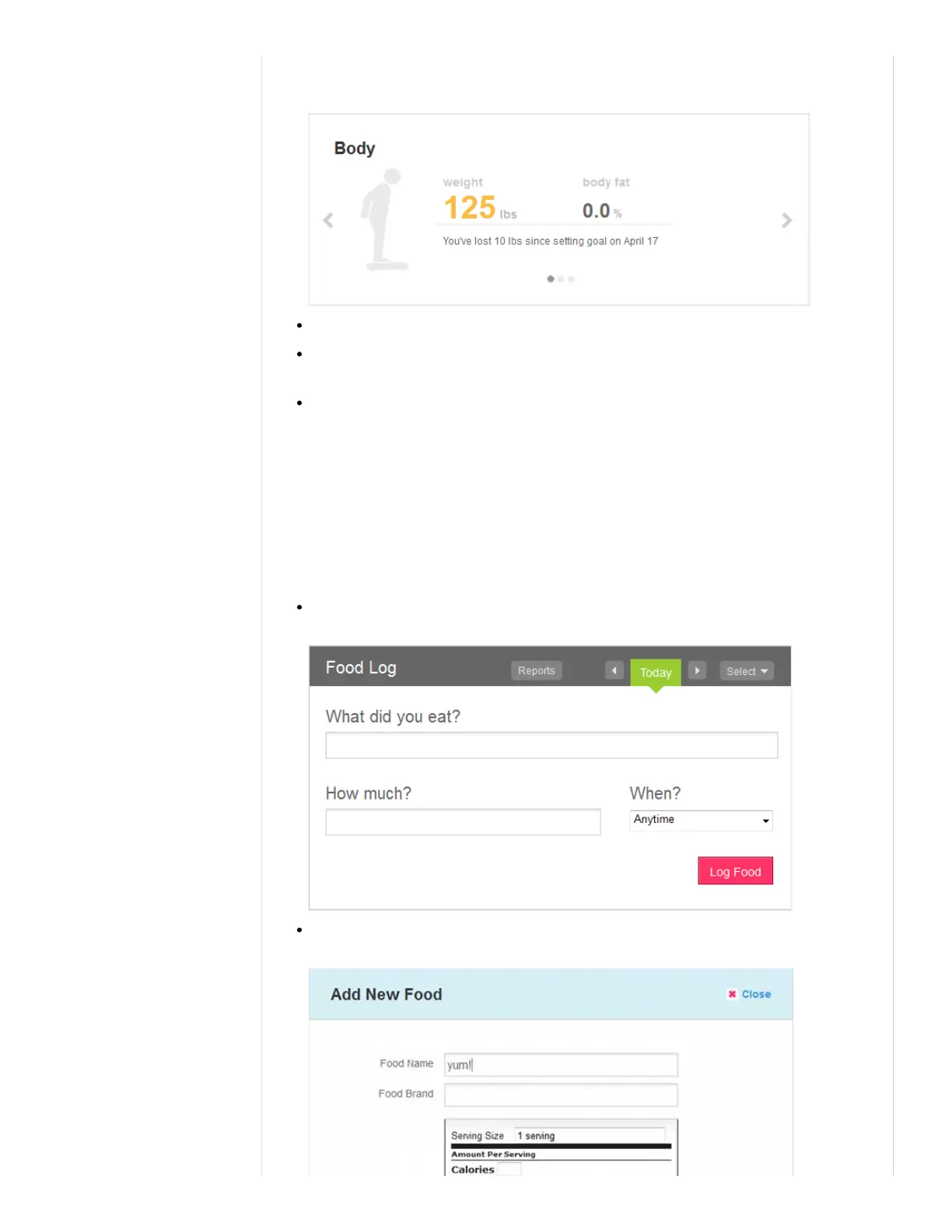Advance to next Body panel slide
This screenshot has height=1232, width=952.
click(x=786, y=221)
